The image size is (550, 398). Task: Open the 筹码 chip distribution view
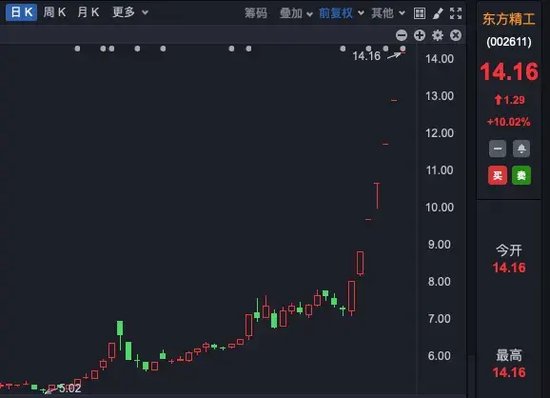point(256,13)
